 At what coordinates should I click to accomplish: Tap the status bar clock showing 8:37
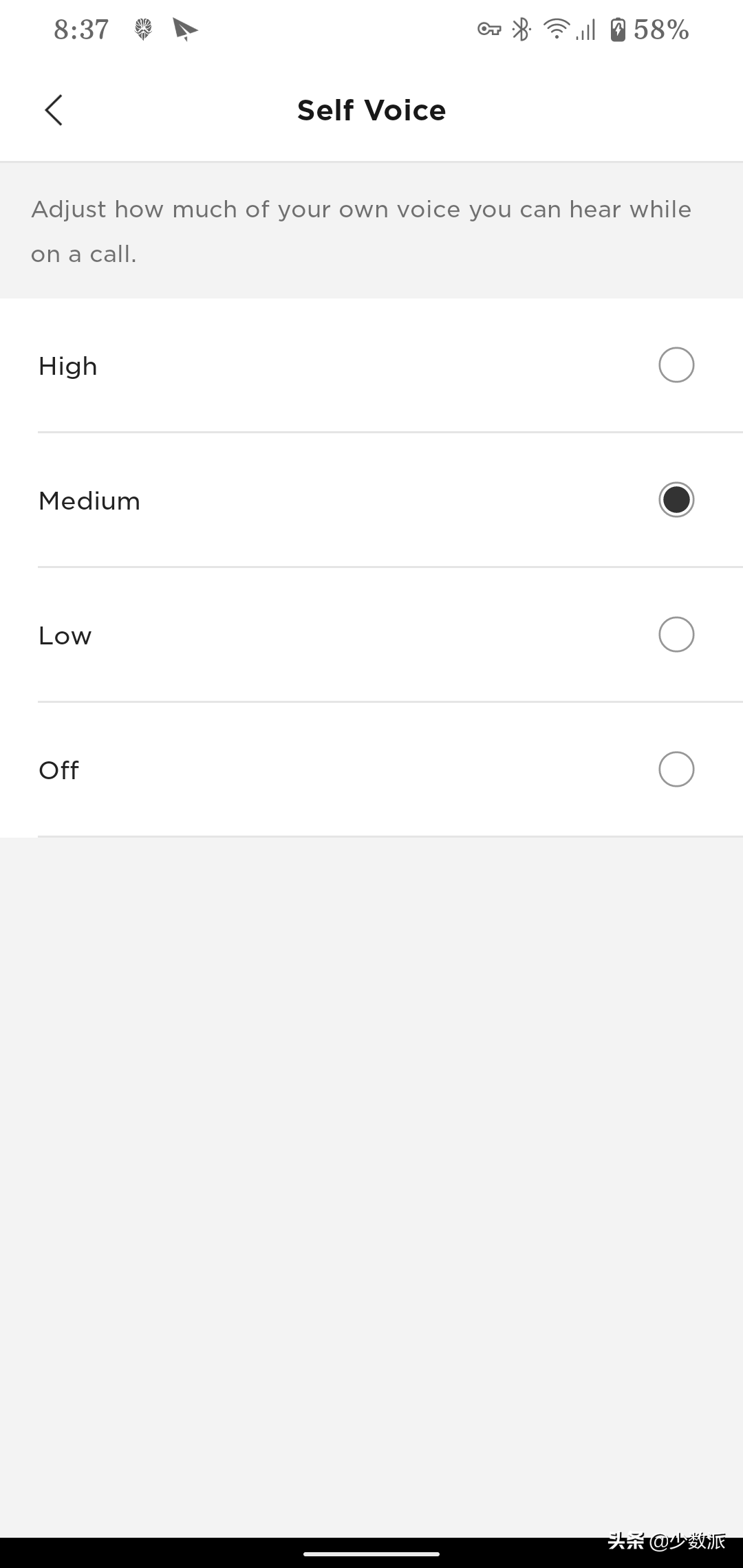coord(81,30)
